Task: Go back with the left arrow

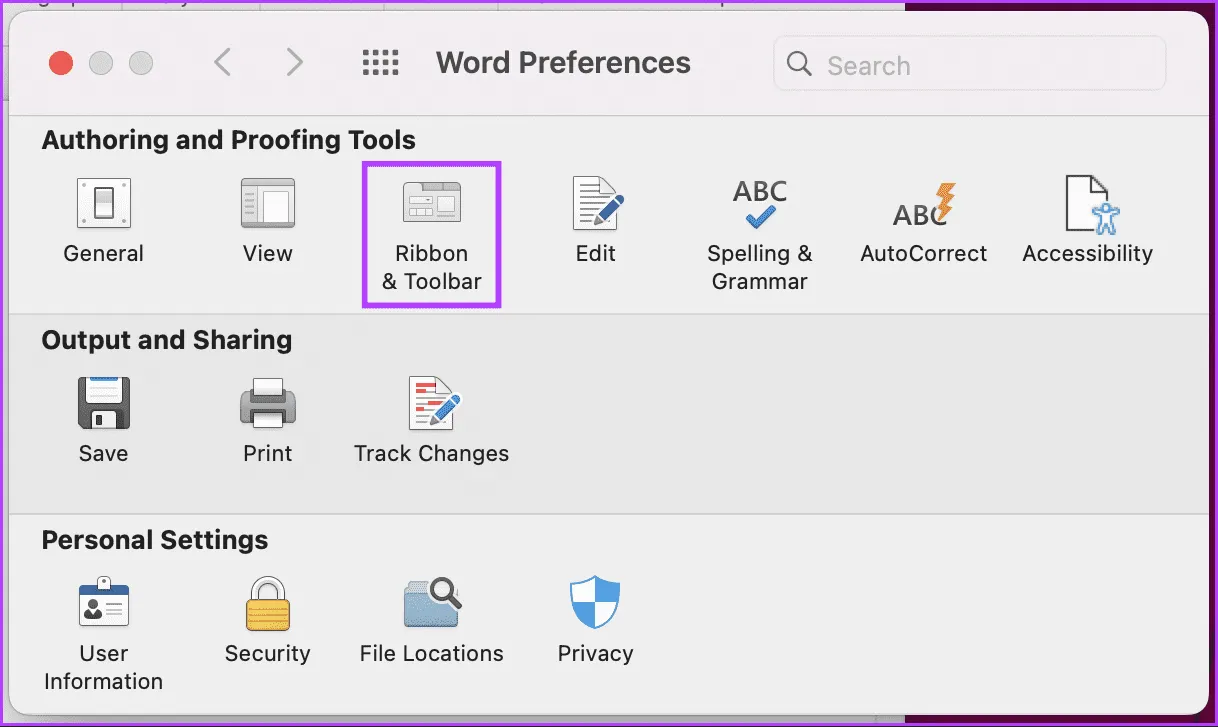Action: coord(222,63)
